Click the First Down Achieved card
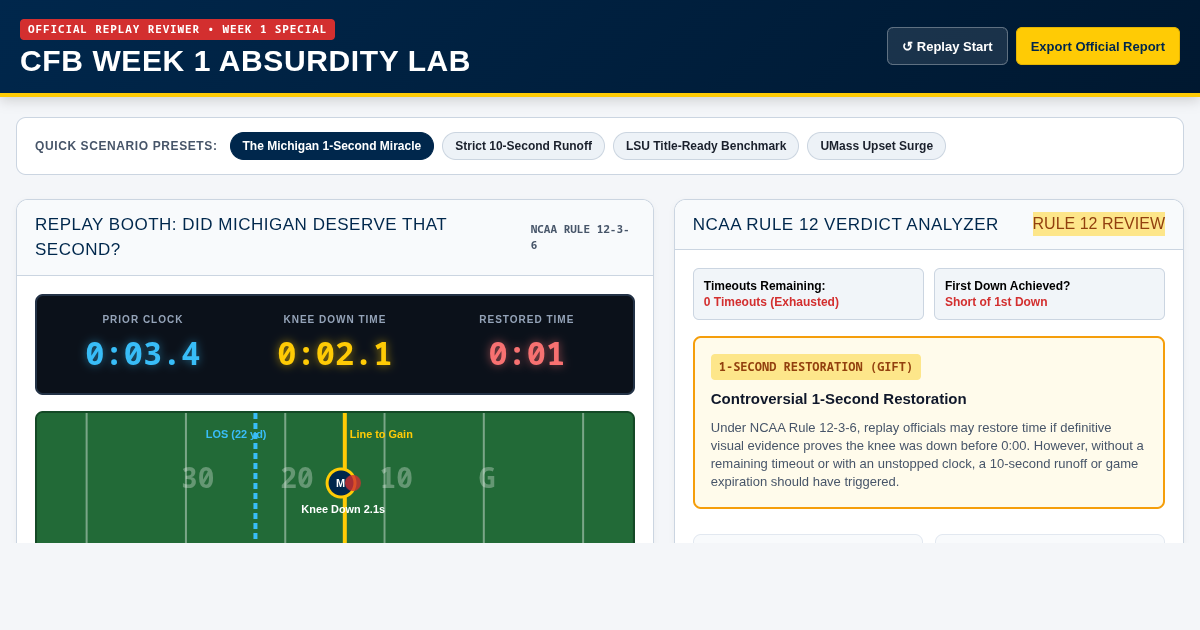1200x630 pixels. 1049,294
